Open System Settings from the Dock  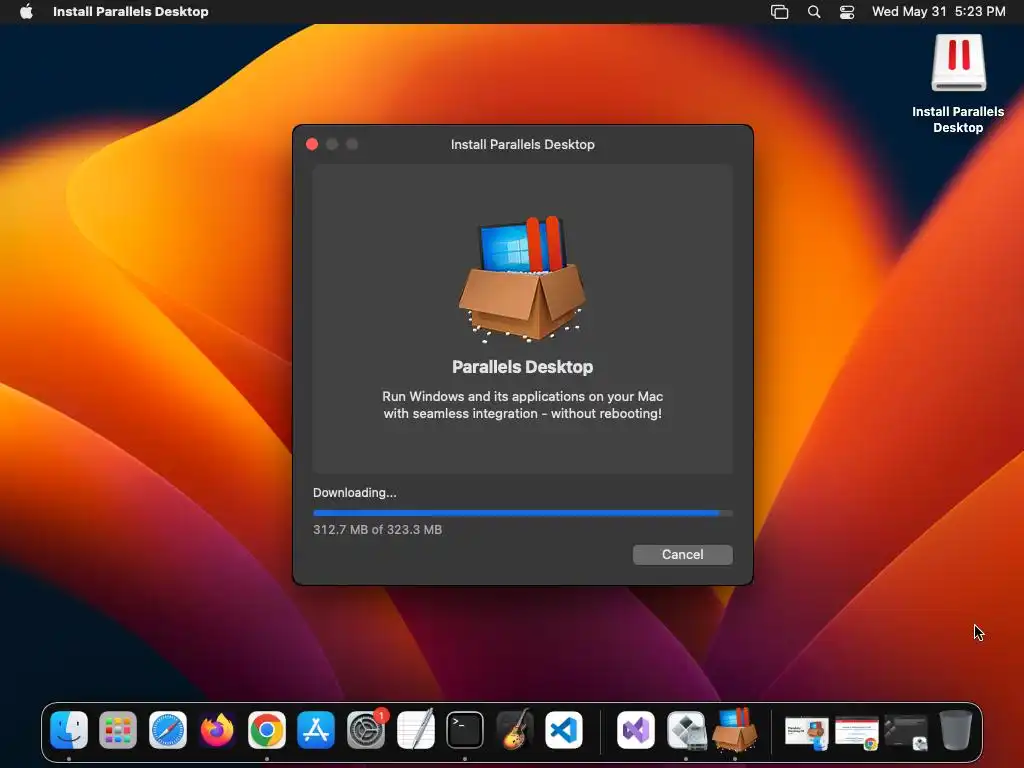(x=366, y=730)
